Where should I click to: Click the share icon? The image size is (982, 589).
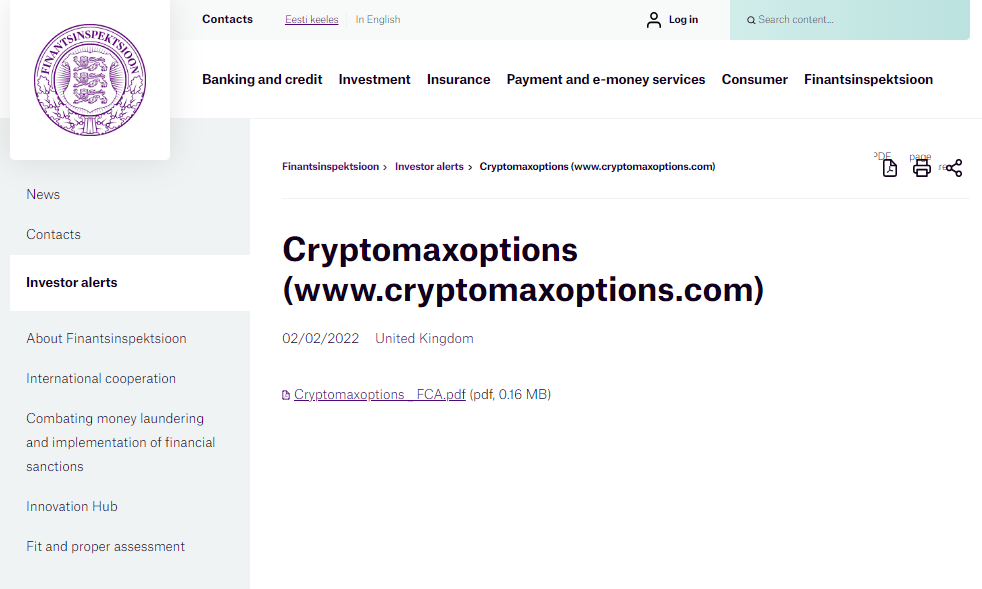pyautogui.click(x=954, y=168)
